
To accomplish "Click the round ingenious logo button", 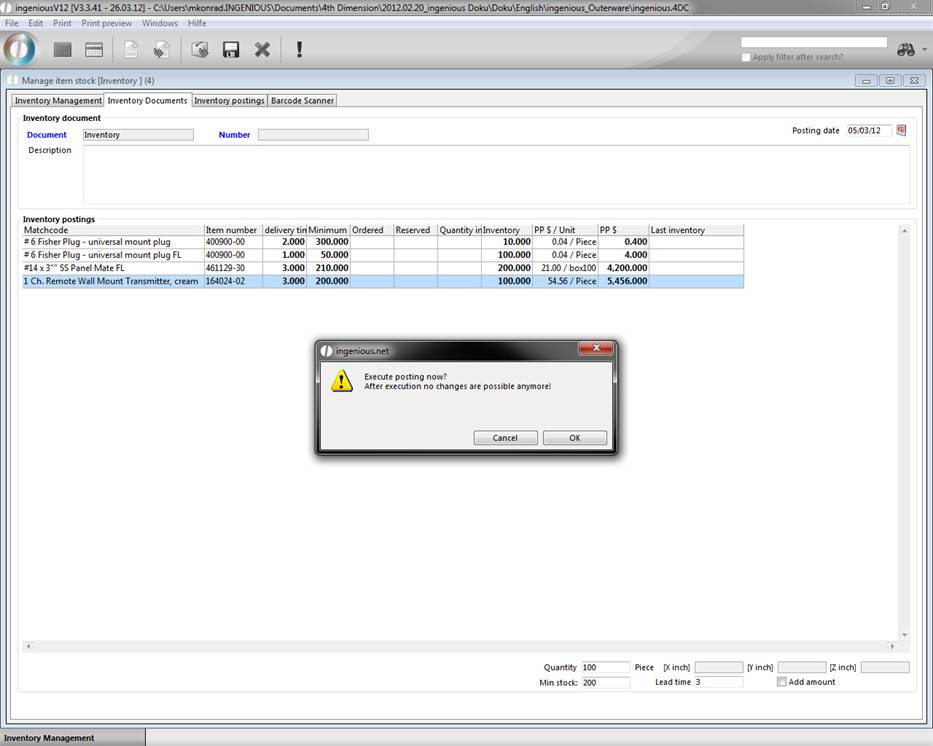I will click(19, 49).
